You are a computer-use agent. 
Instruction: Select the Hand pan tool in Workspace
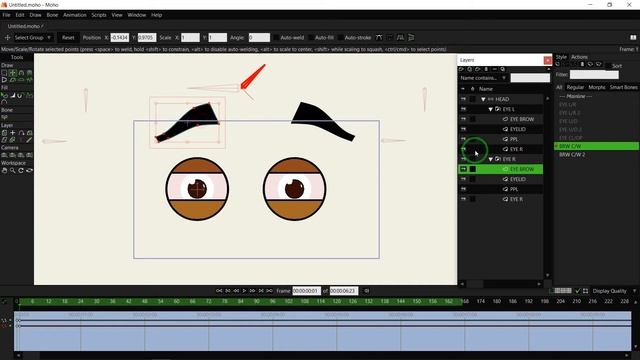click(4, 170)
